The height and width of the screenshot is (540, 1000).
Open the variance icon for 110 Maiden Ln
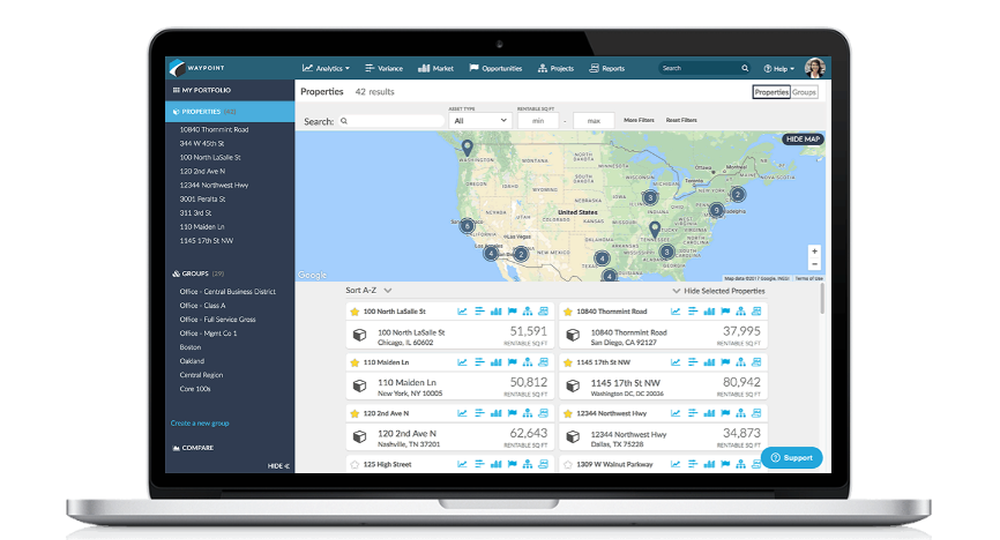480,362
